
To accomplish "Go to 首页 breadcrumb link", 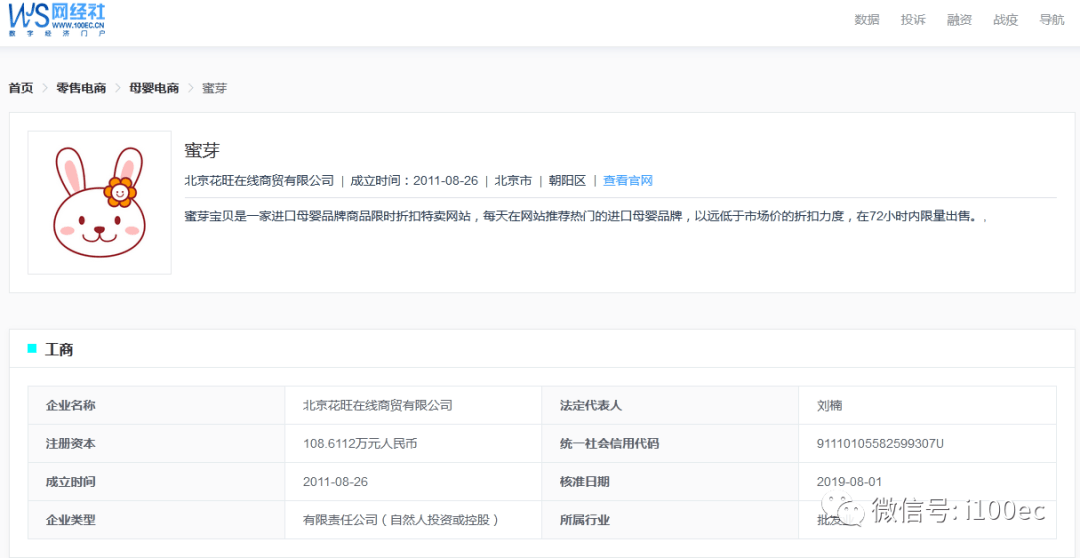I will pos(21,88).
